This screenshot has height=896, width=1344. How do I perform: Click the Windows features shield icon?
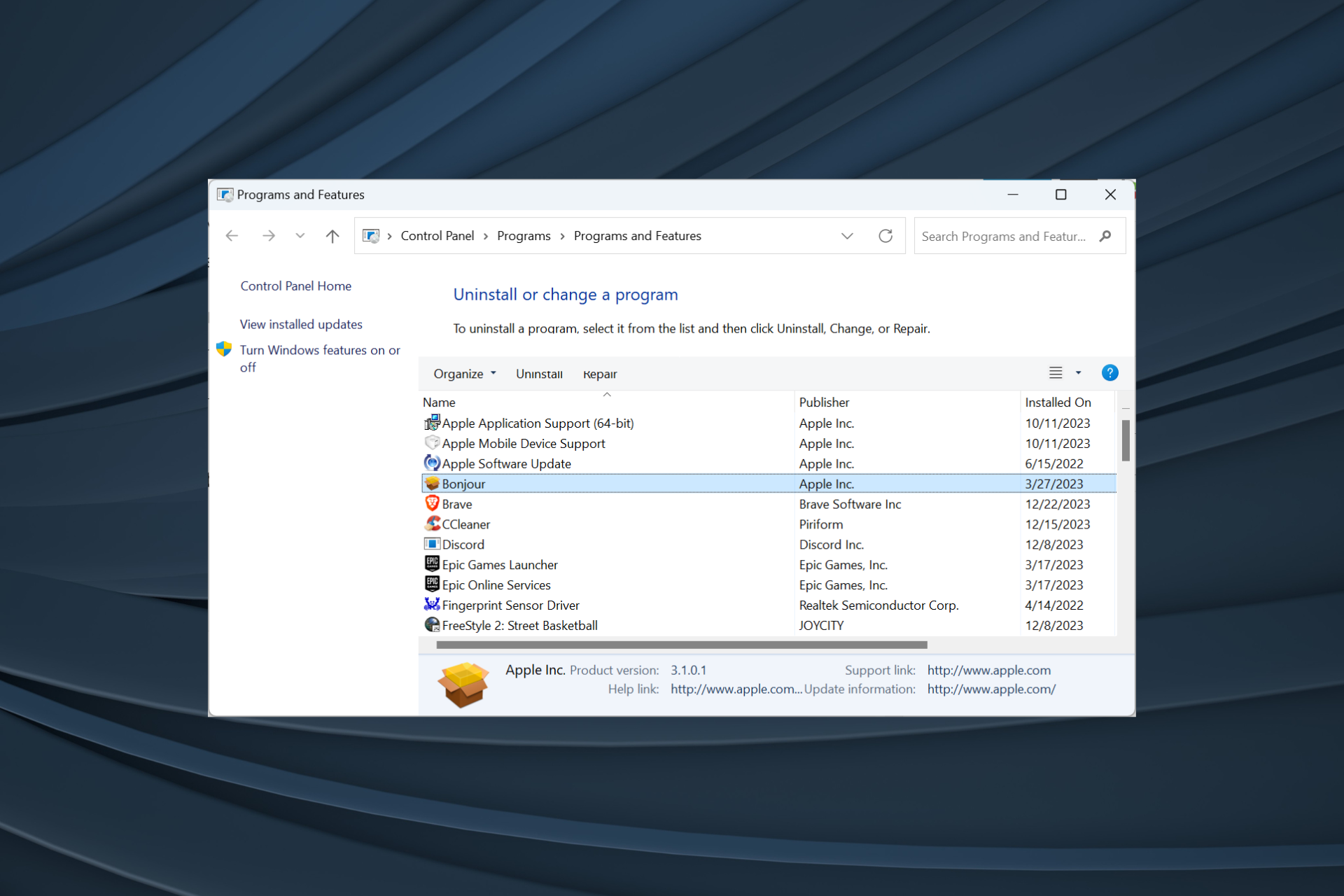click(224, 349)
